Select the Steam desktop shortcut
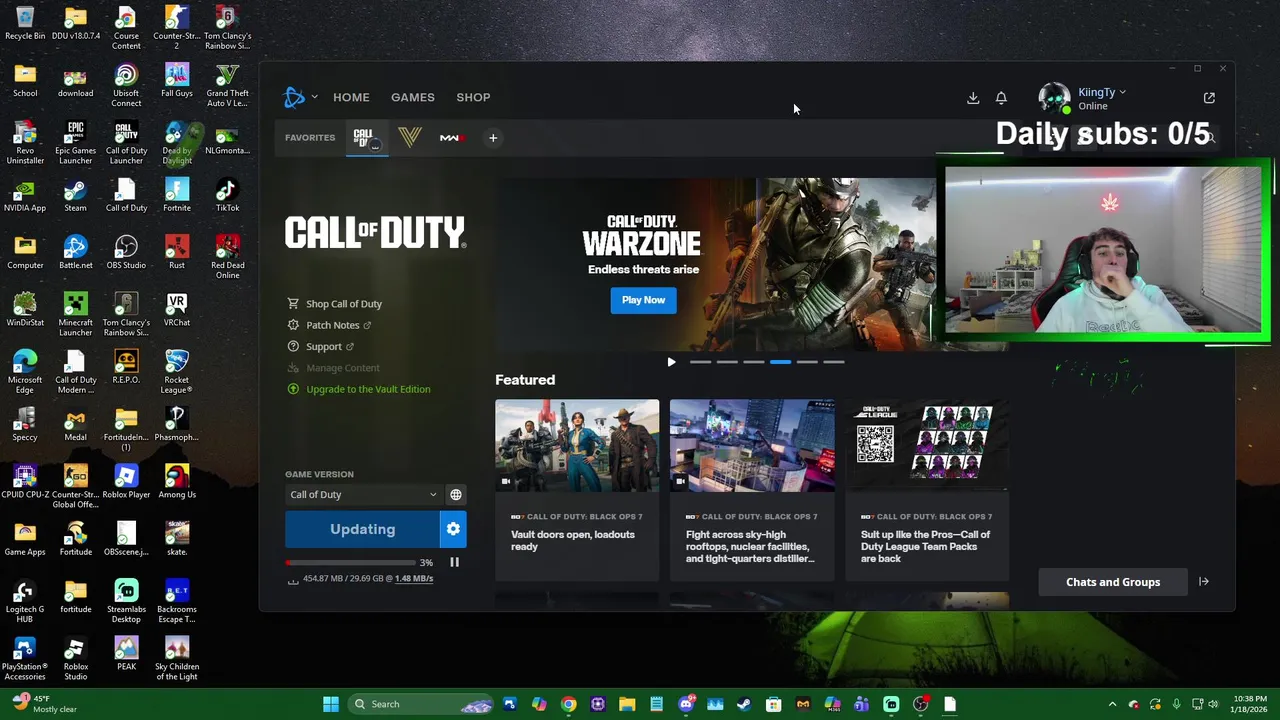Image resolution: width=1280 pixels, height=720 pixels. click(x=75, y=196)
